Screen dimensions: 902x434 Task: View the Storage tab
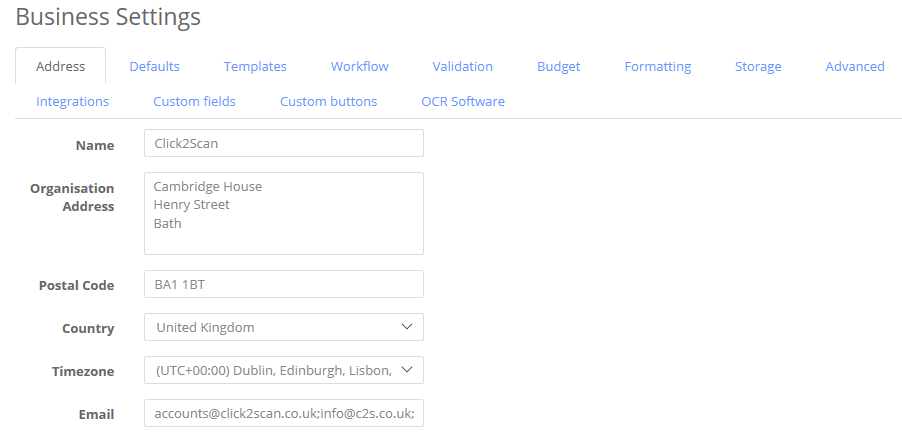(758, 66)
